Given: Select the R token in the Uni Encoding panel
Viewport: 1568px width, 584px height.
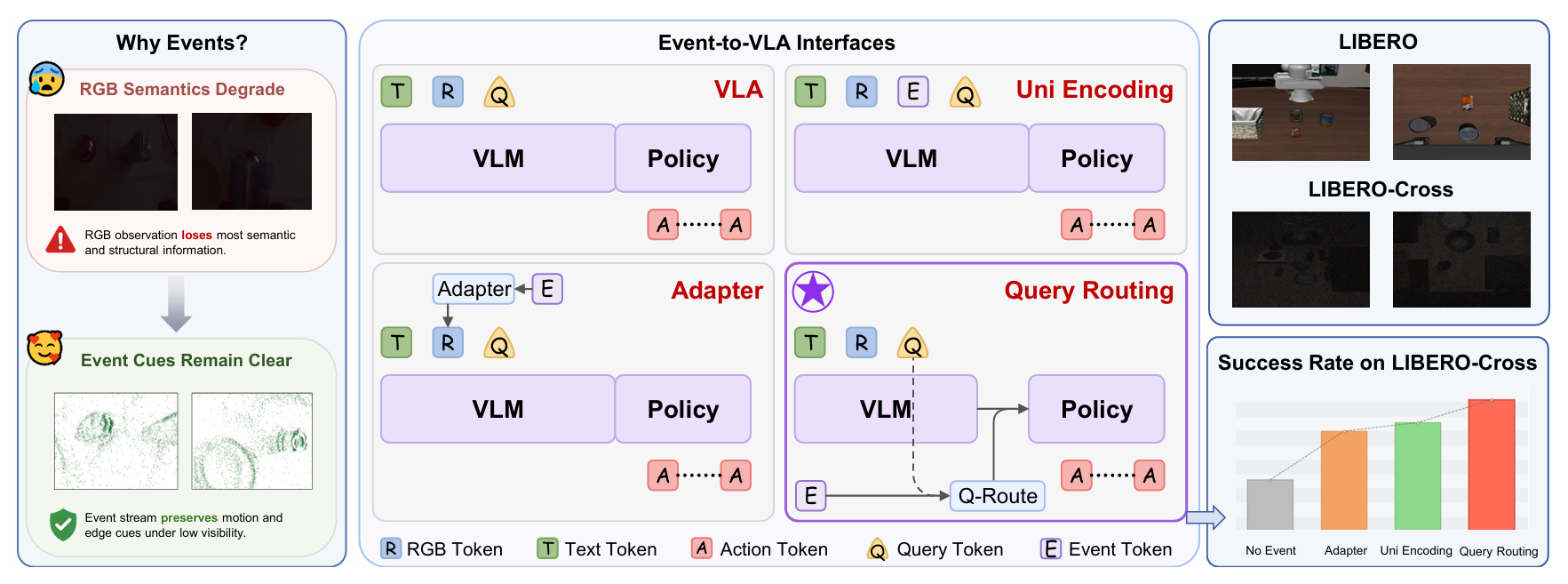Looking at the screenshot, I should tap(862, 92).
